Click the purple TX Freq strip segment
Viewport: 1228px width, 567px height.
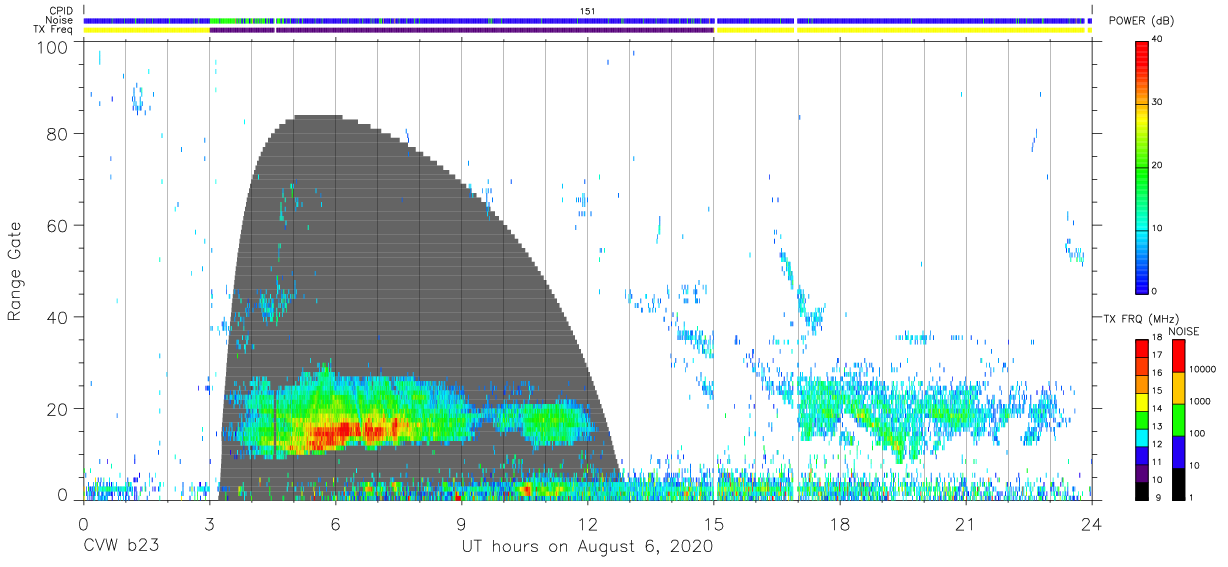(x=461, y=30)
